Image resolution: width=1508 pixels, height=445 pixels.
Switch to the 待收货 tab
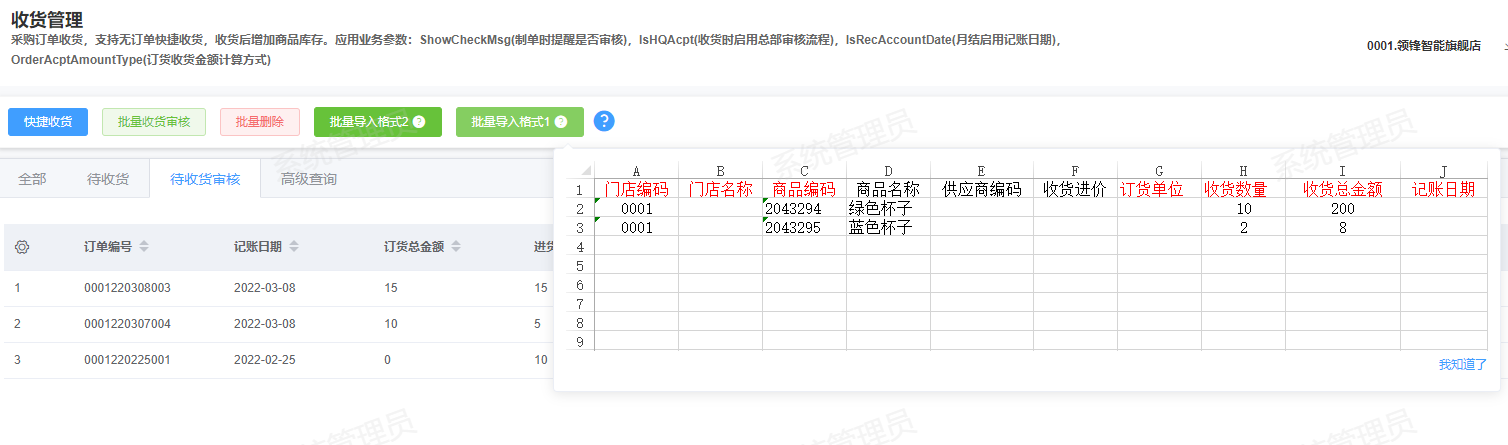[108, 179]
